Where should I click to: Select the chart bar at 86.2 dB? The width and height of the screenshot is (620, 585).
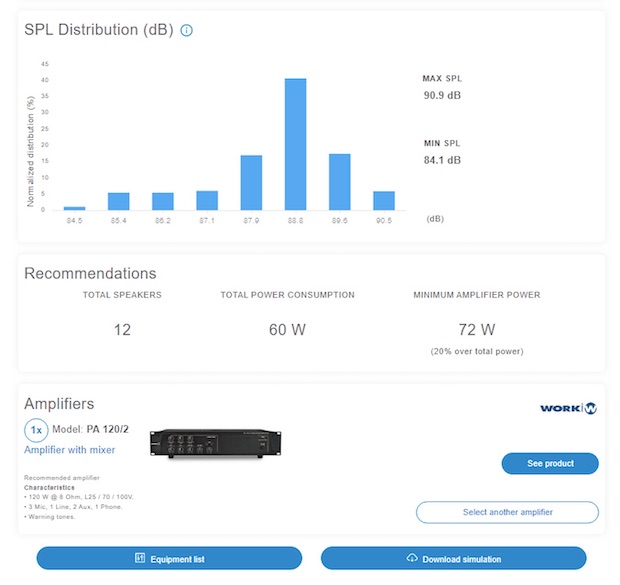(163, 201)
